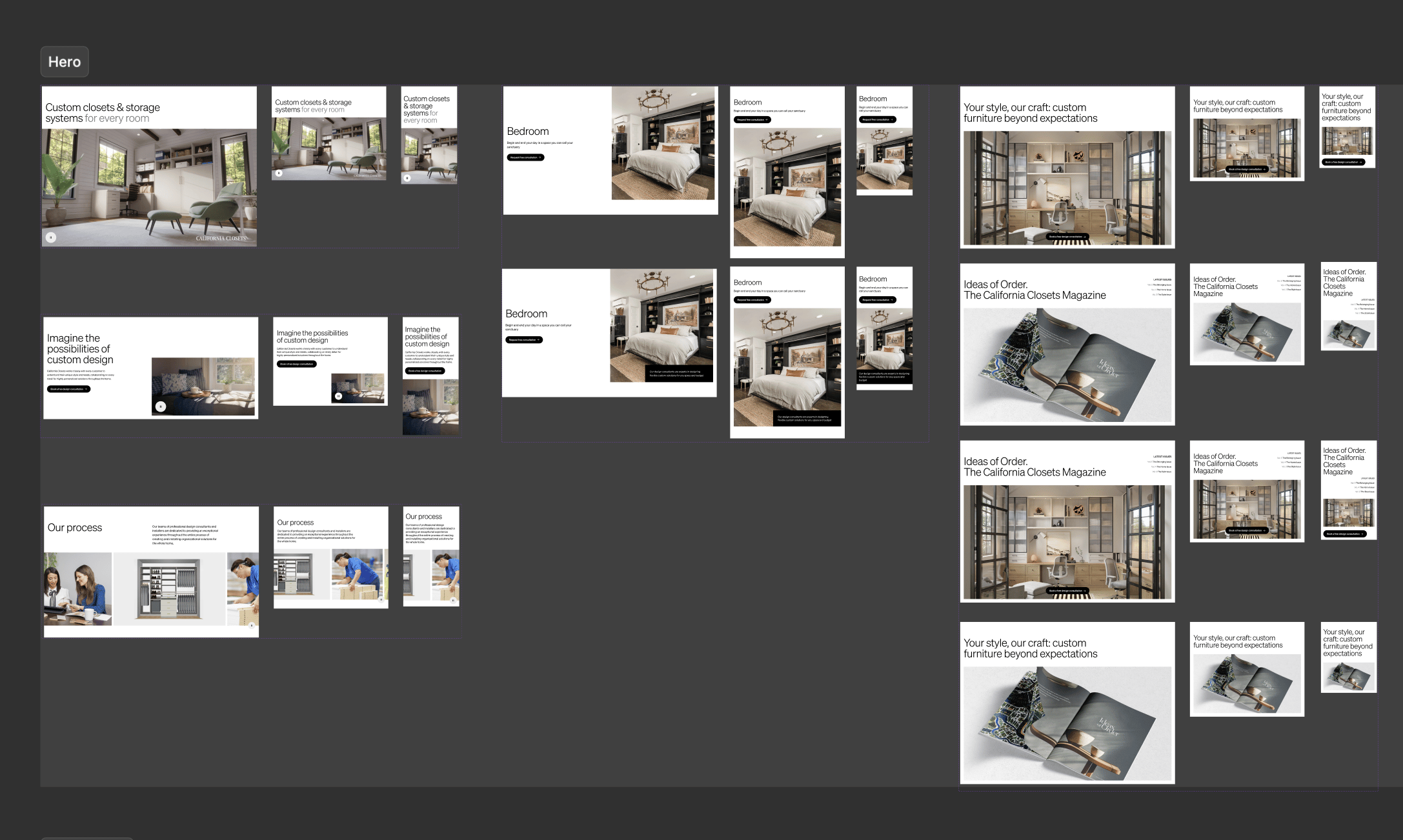
Task: Select 'Custom closets & storage' heading in large hero
Action: (x=103, y=113)
